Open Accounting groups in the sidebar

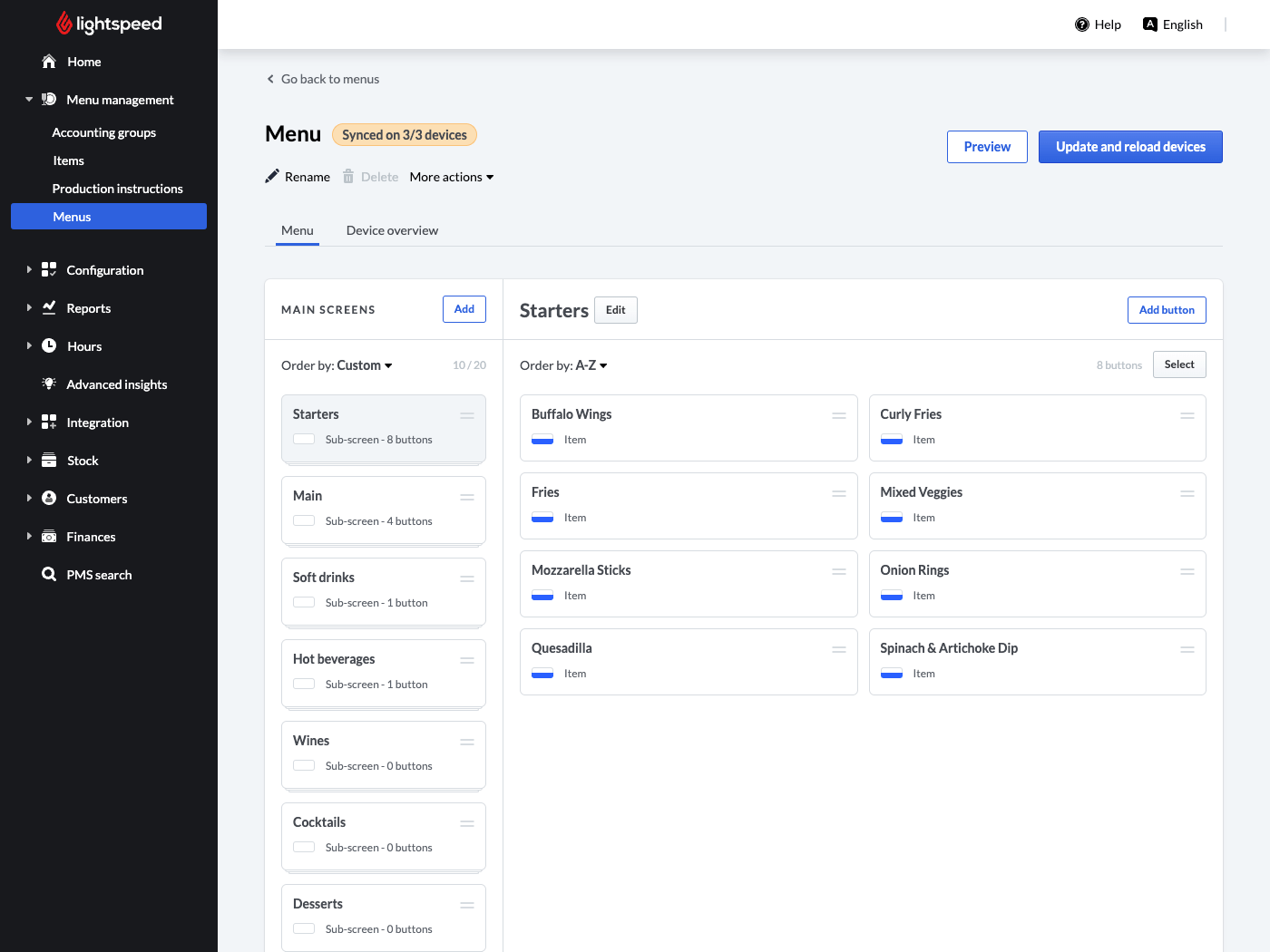pyautogui.click(x=104, y=132)
